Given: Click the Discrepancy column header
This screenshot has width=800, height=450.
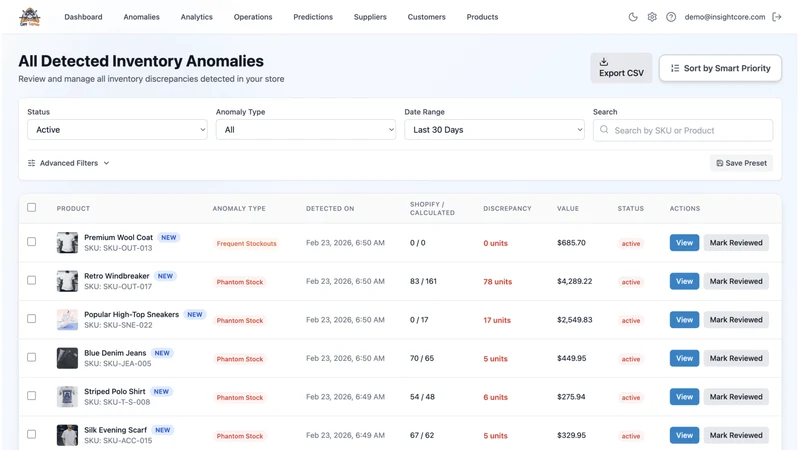Looking at the screenshot, I should [507, 208].
